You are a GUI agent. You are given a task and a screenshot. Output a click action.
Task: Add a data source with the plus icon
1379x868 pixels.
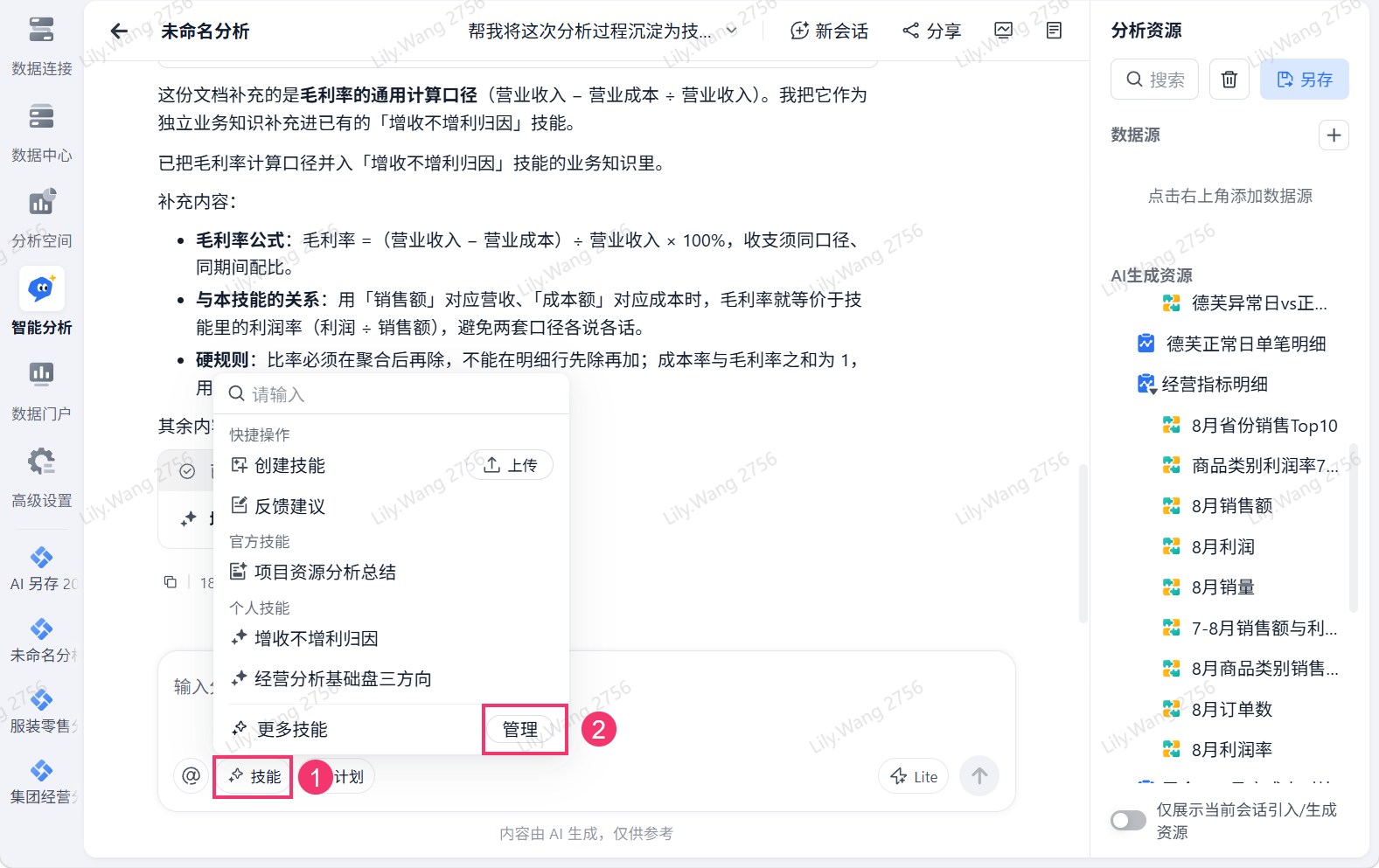click(x=1334, y=135)
